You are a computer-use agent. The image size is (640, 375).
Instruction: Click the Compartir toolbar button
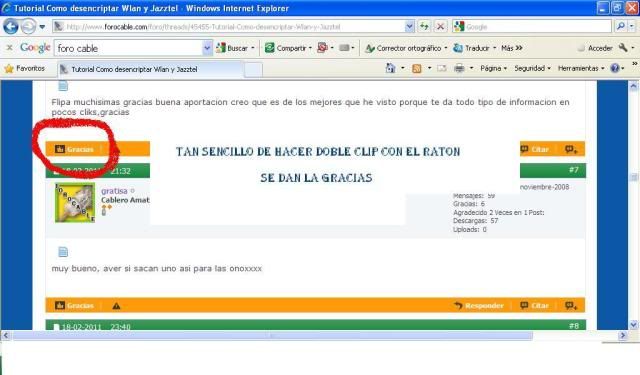(x=286, y=48)
